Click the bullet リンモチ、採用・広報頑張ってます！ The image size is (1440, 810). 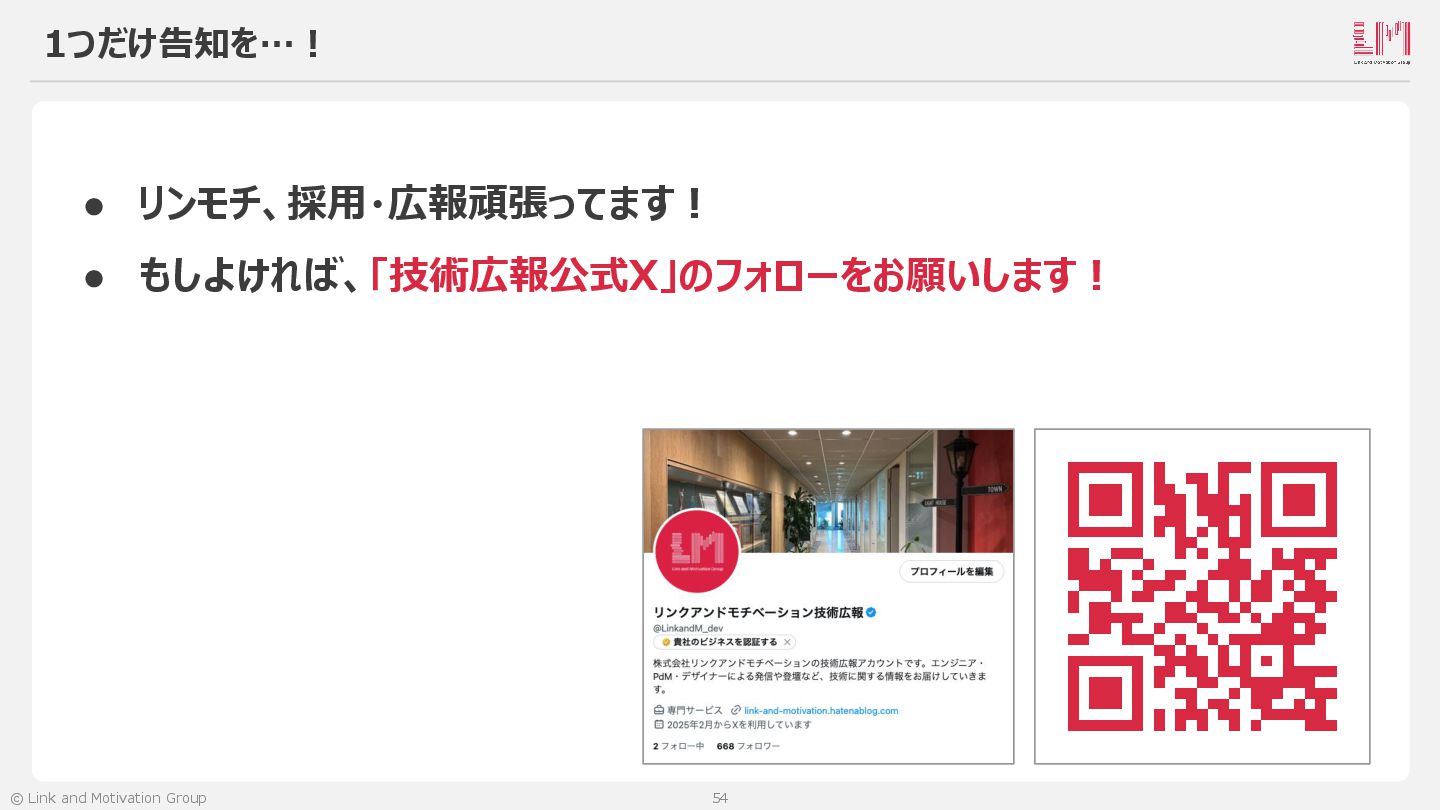point(421,204)
